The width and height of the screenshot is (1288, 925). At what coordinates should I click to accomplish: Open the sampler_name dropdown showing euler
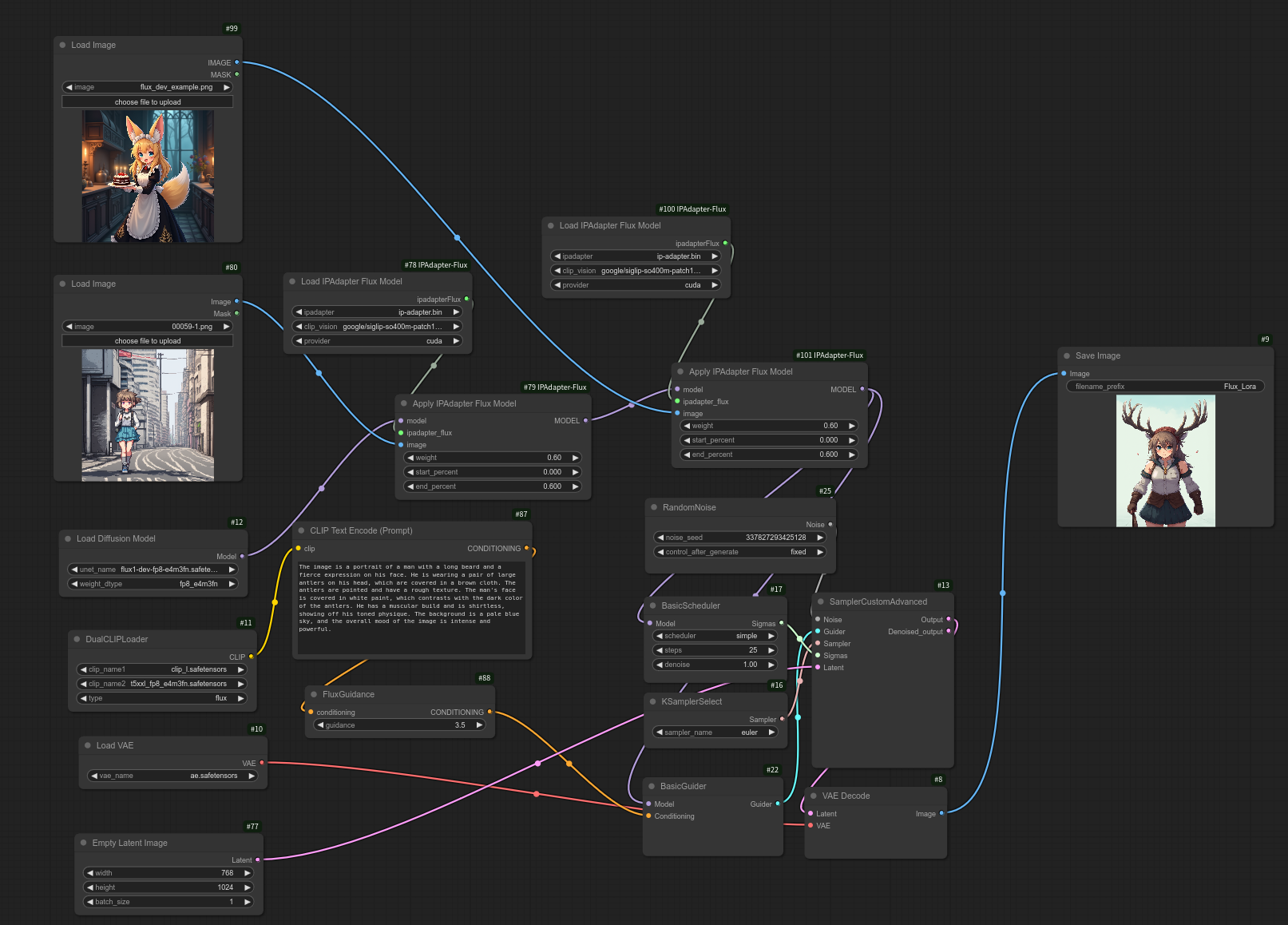pos(715,732)
